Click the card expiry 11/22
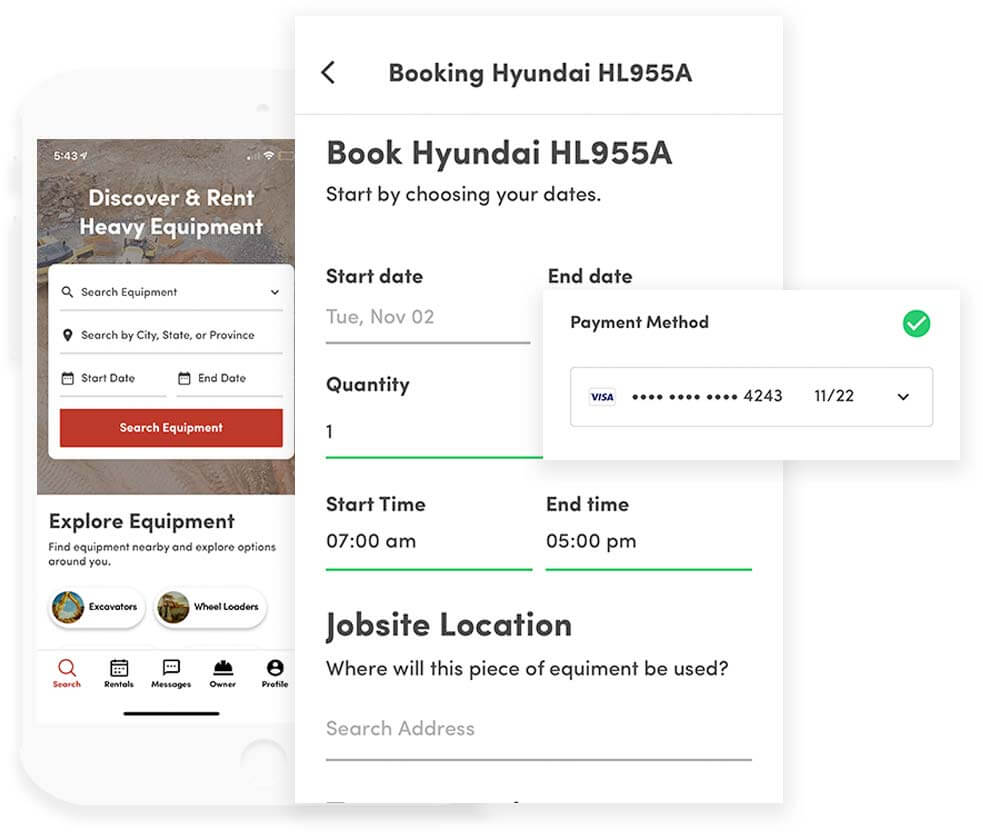The height and width of the screenshot is (832, 983). (834, 396)
